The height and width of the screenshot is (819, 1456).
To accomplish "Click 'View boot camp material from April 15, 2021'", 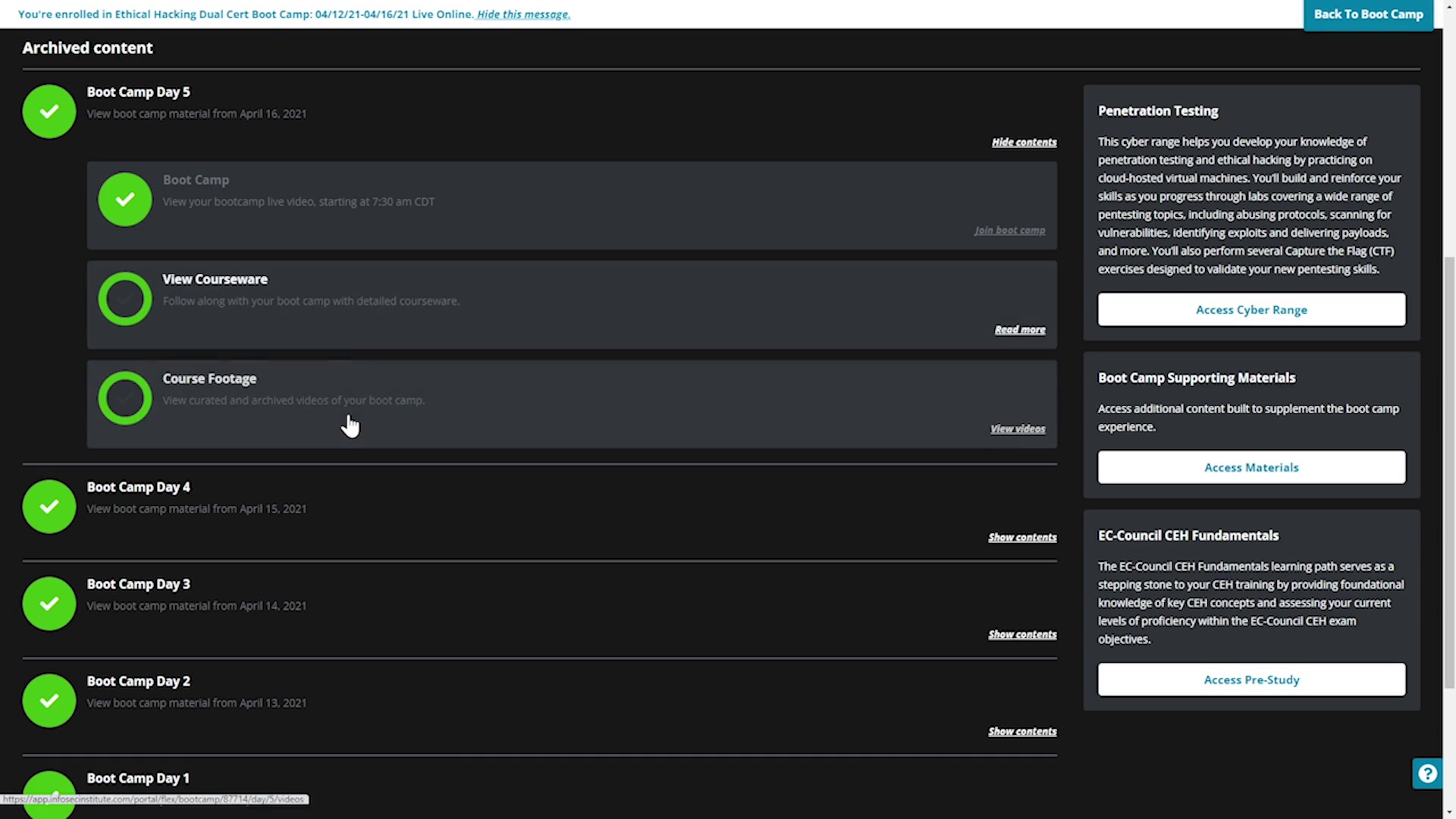I will click(196, 509).
